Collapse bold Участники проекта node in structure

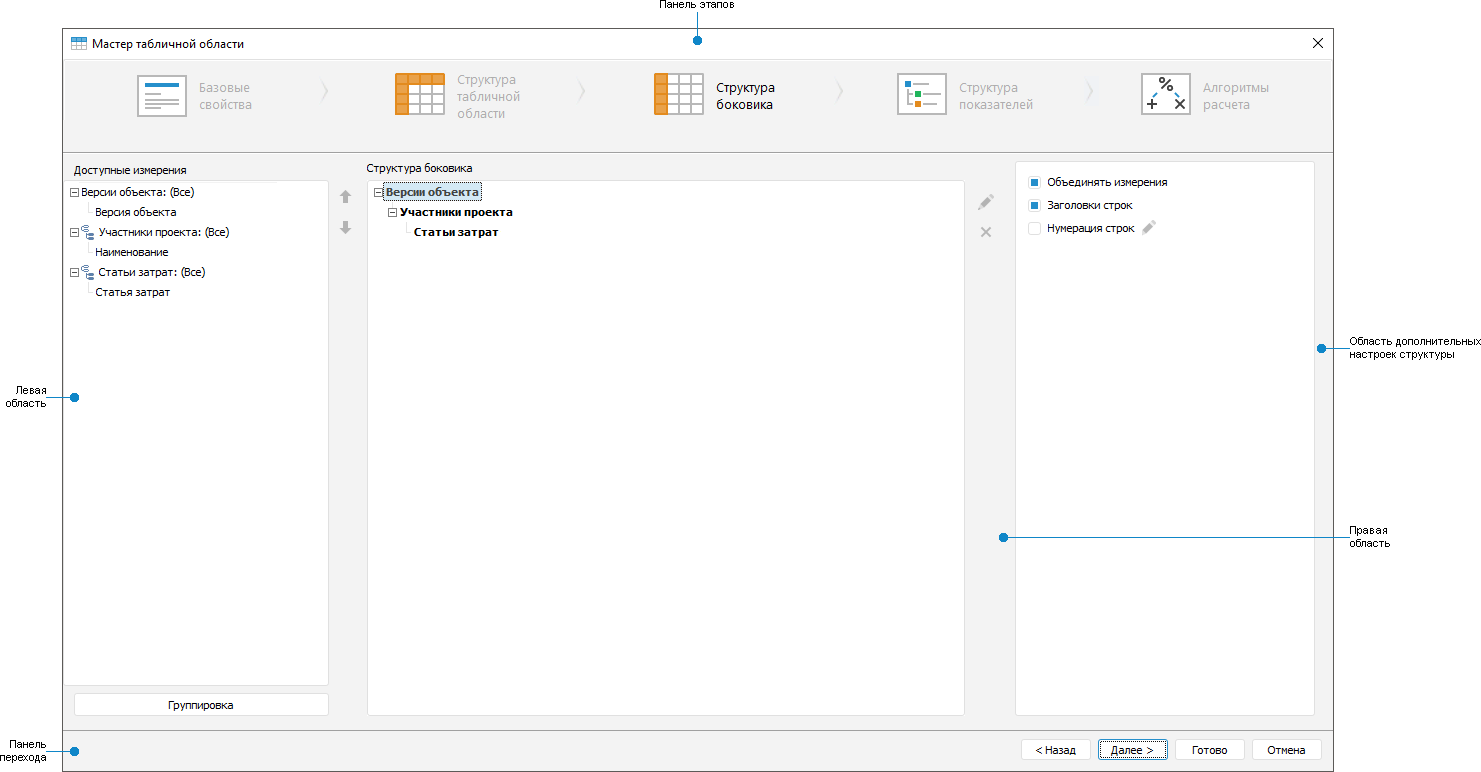click(392, 212)
